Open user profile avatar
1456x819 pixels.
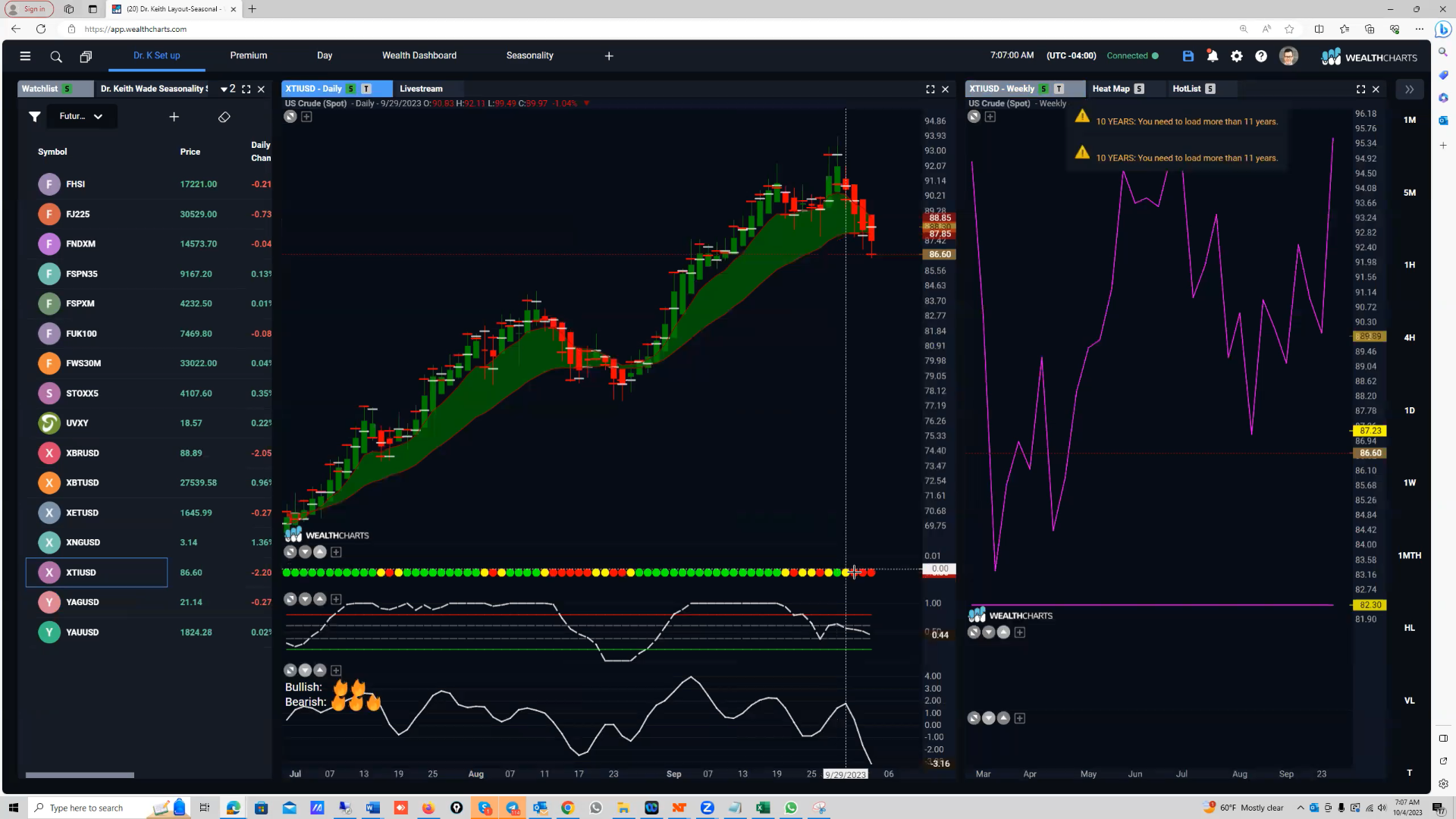pos(1288,56)
